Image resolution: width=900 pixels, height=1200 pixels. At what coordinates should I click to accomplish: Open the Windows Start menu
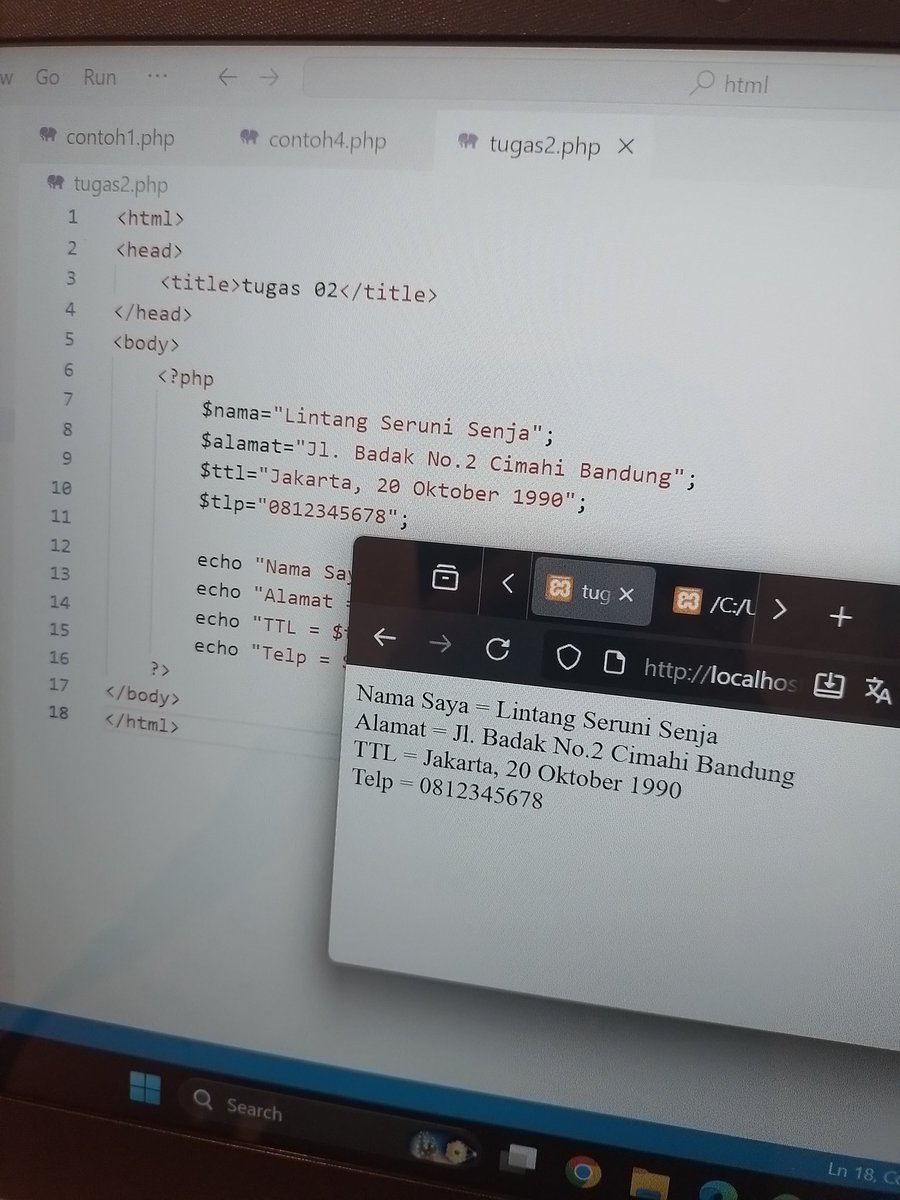(145, 1090)
